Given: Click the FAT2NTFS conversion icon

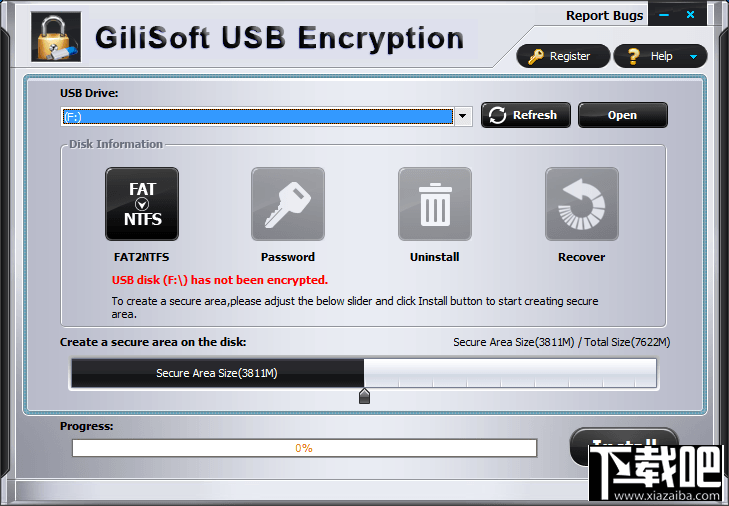Looking at the screenshot, I should coord(142,204).
